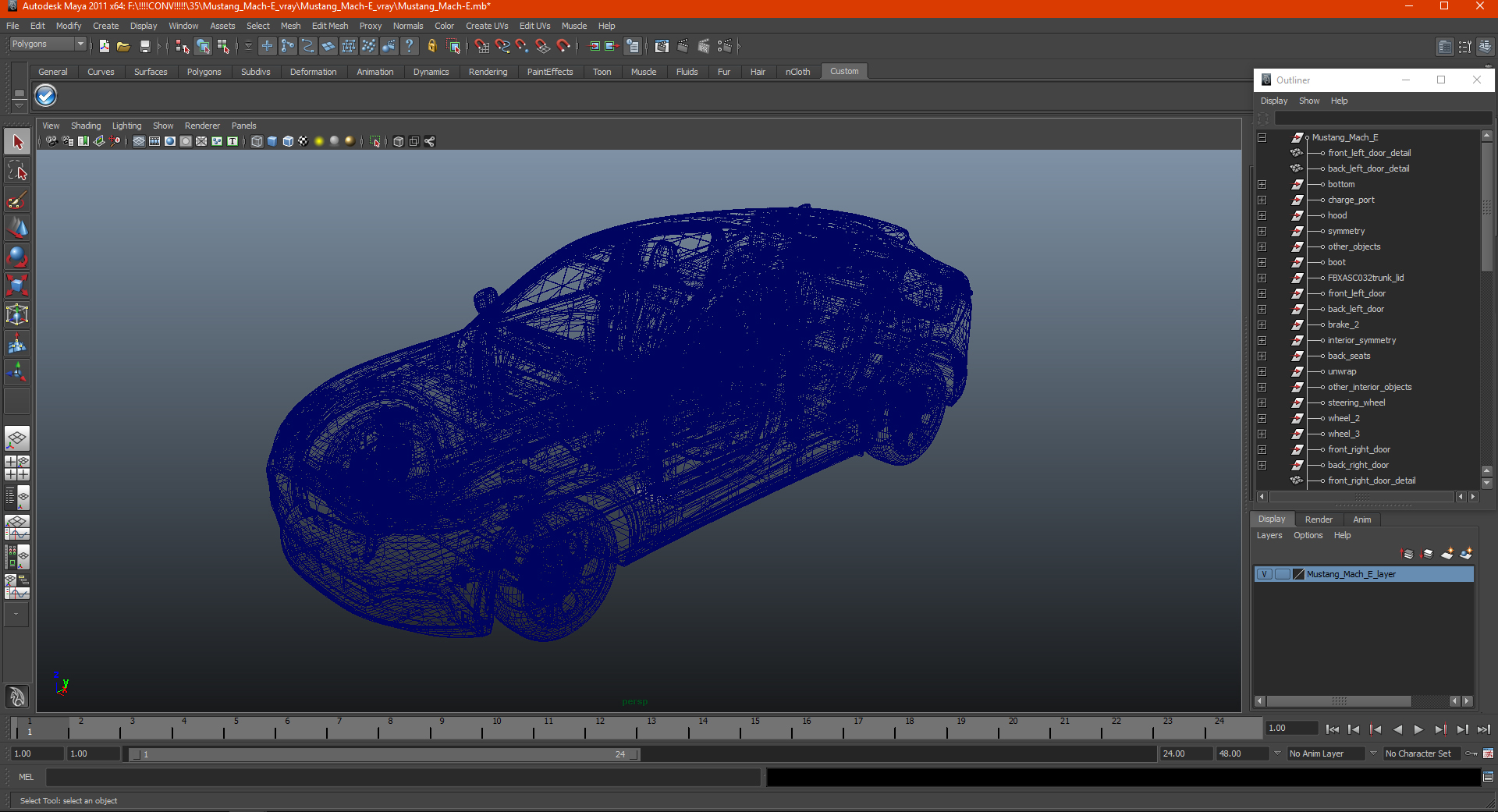The height and width of the screenshot is (812, 1498).
Task: Create a new empty display layer
Action: (x=1447, y=554)
